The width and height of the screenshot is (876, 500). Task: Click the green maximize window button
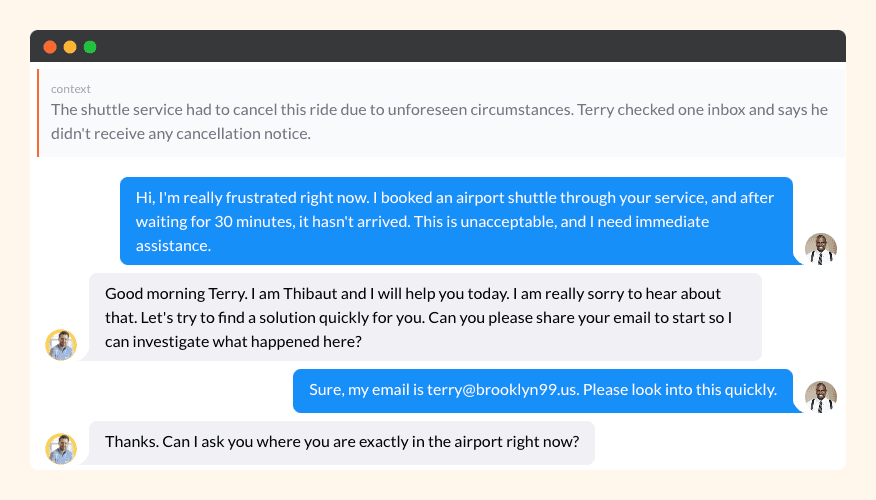coord(90,47)
